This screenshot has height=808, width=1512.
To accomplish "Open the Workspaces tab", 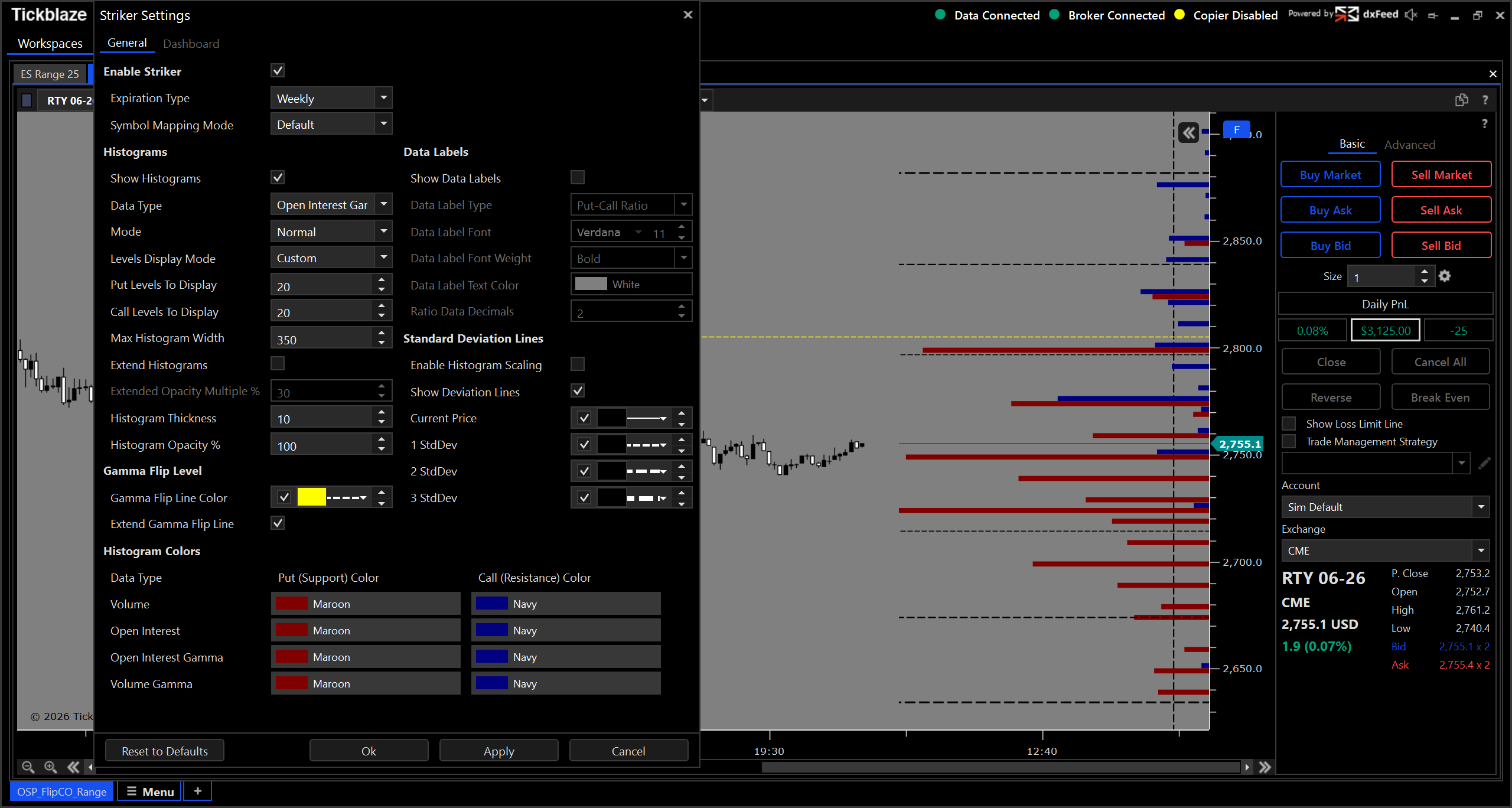I will (50, 44).
